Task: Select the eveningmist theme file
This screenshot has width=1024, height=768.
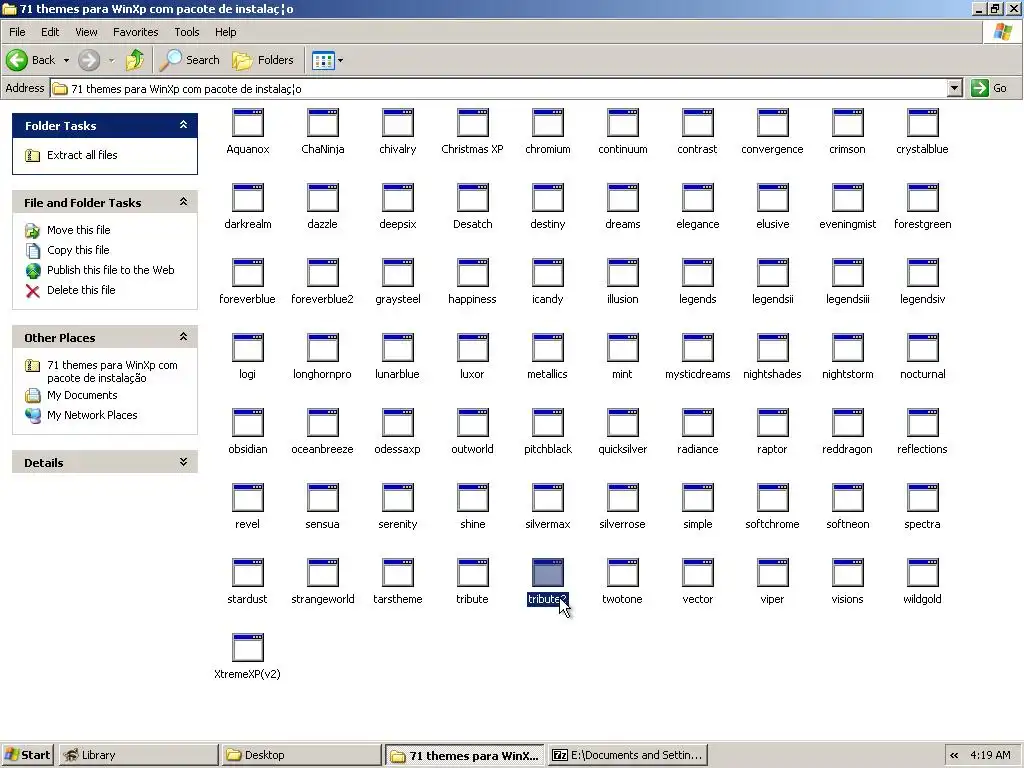Action: pos(848,207)
